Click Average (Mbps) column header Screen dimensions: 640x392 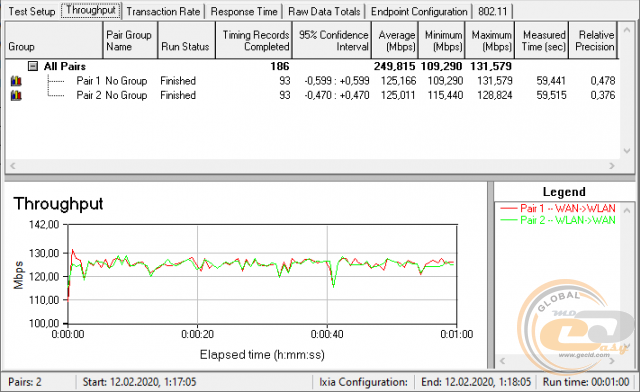click(394, 40)
